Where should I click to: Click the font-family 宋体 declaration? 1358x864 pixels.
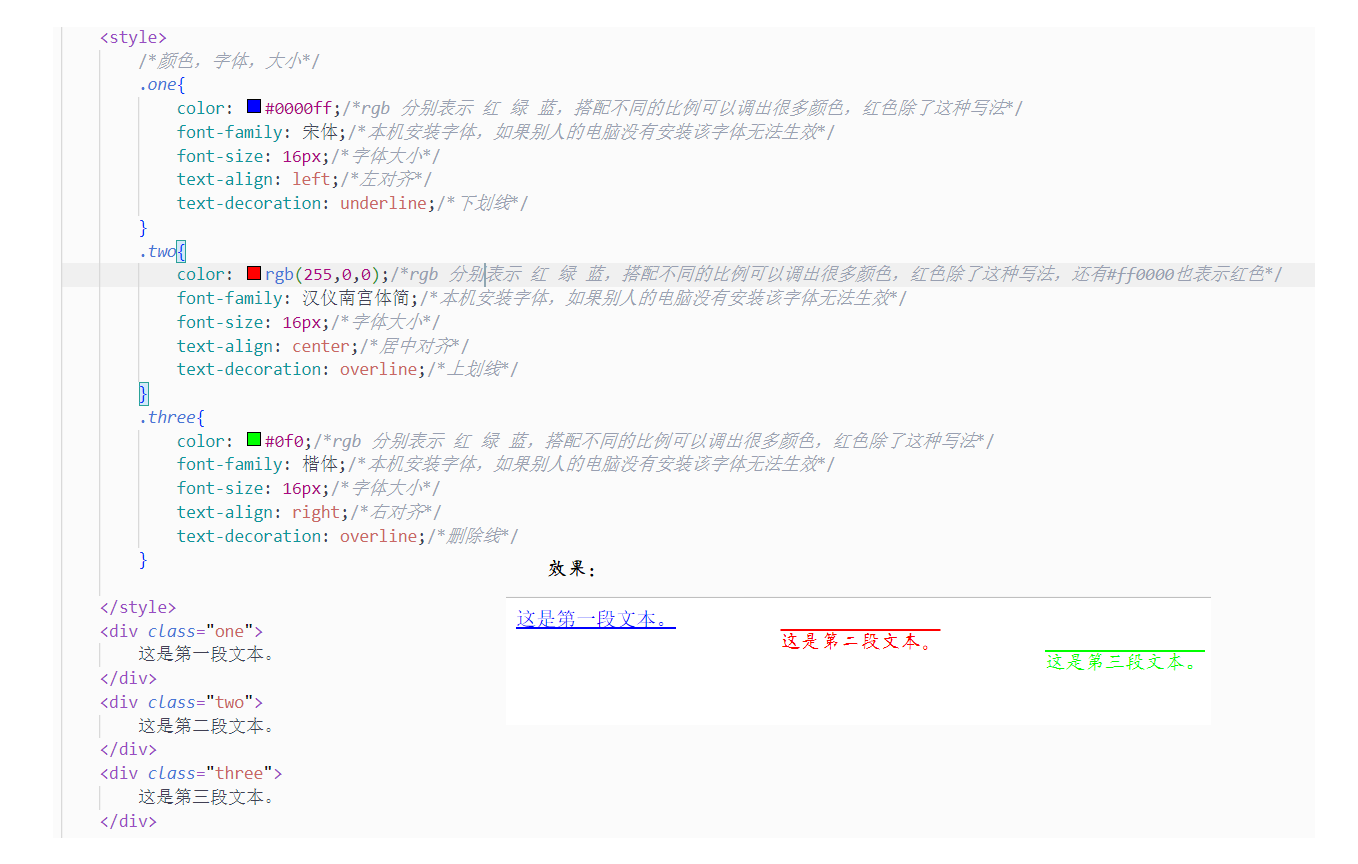[x=261, y=132]
